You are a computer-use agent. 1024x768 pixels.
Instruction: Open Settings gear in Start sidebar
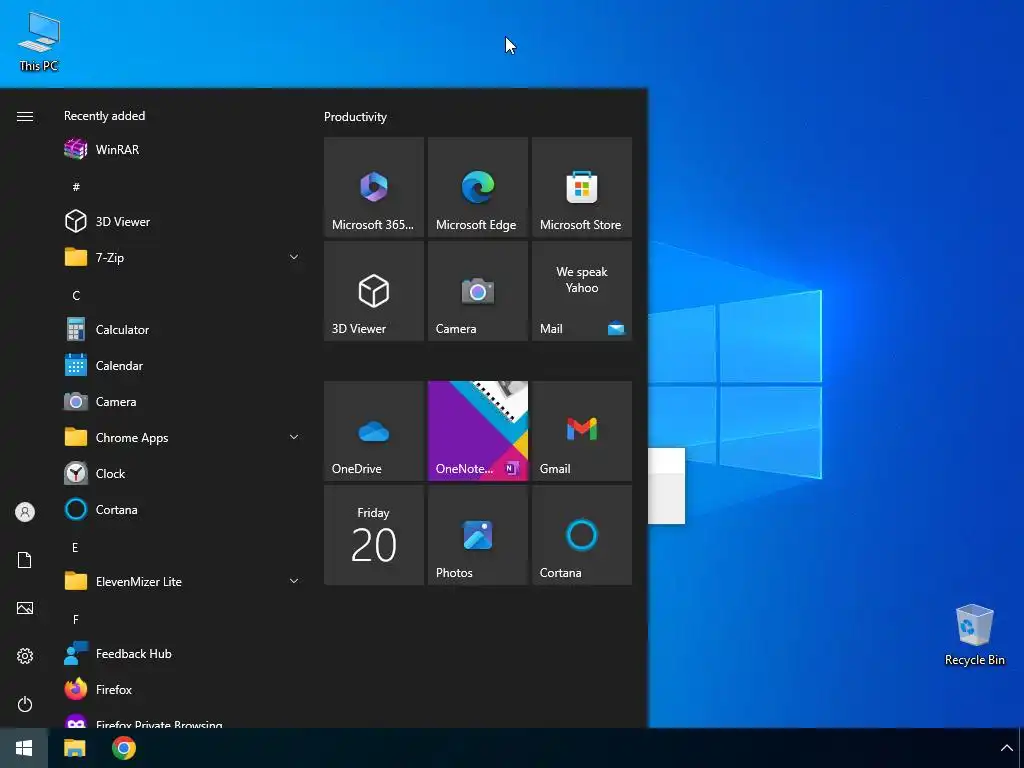25,656
